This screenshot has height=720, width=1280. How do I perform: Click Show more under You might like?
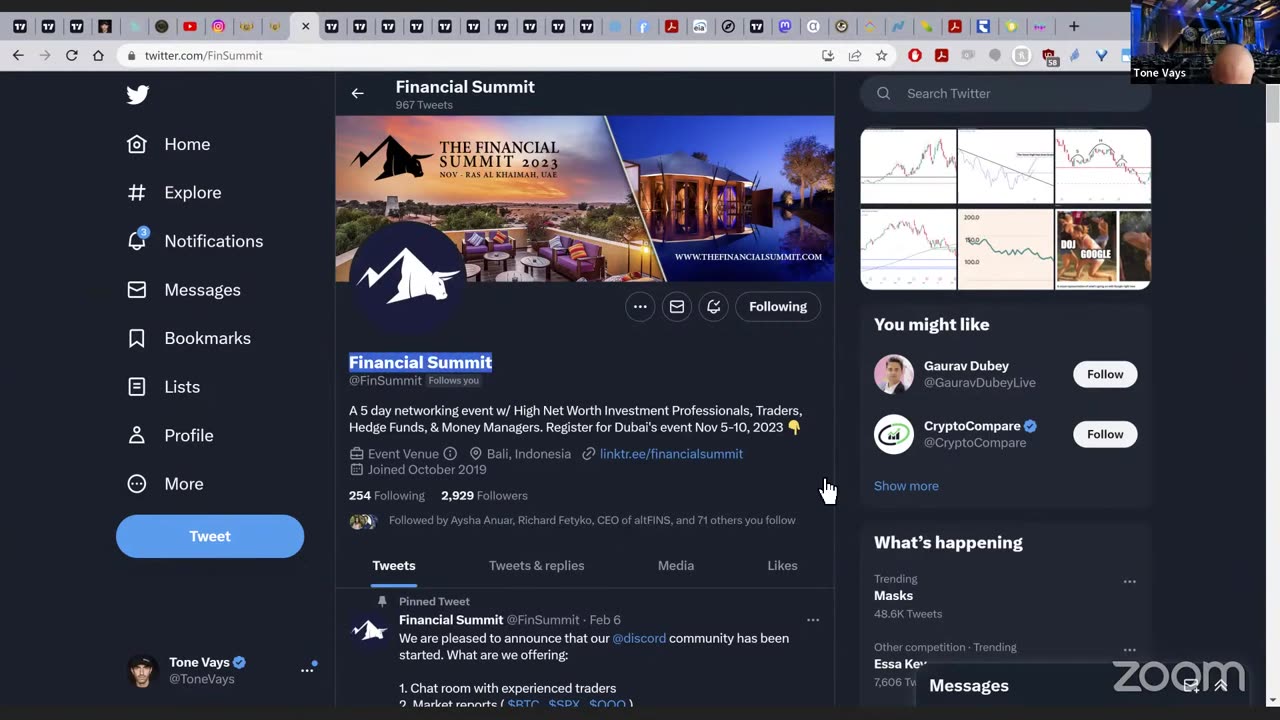(906, 486)
